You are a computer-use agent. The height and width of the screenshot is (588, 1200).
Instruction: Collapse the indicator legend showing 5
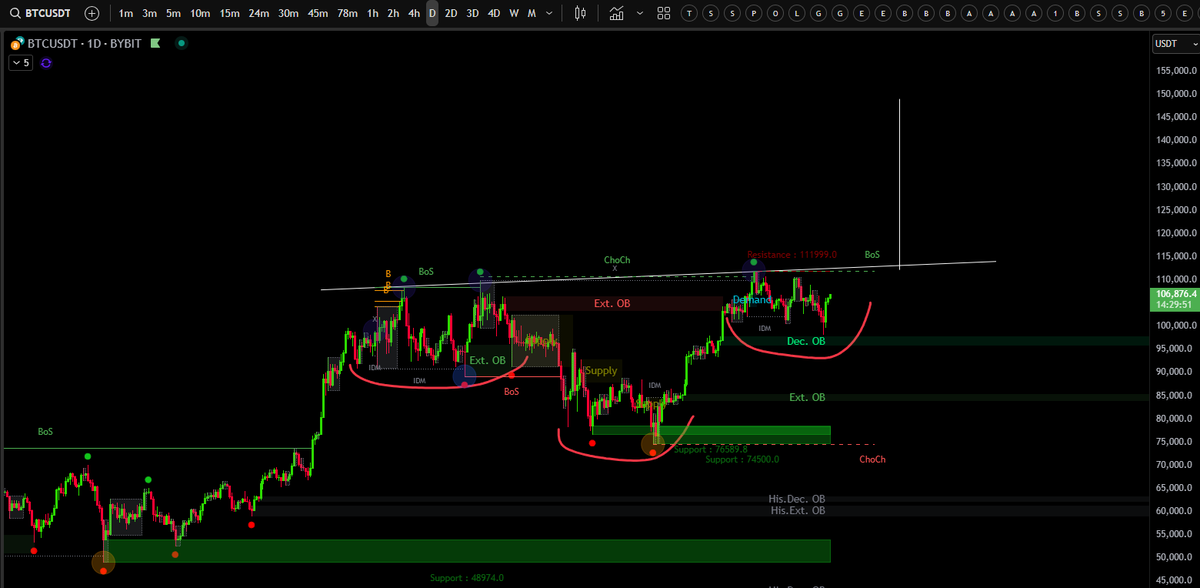click(x=19, y=62)
